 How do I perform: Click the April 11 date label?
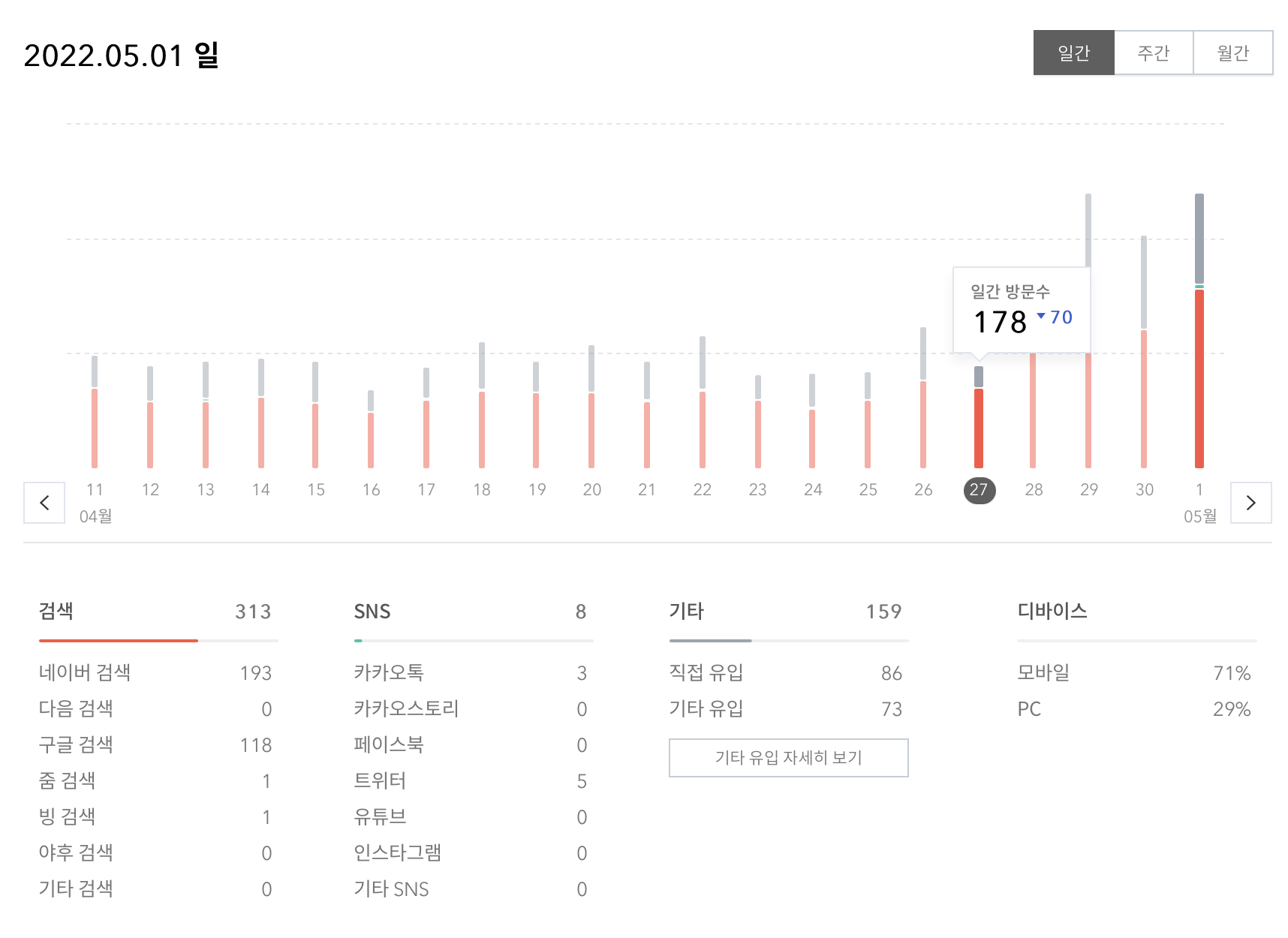tap(95, 489)
